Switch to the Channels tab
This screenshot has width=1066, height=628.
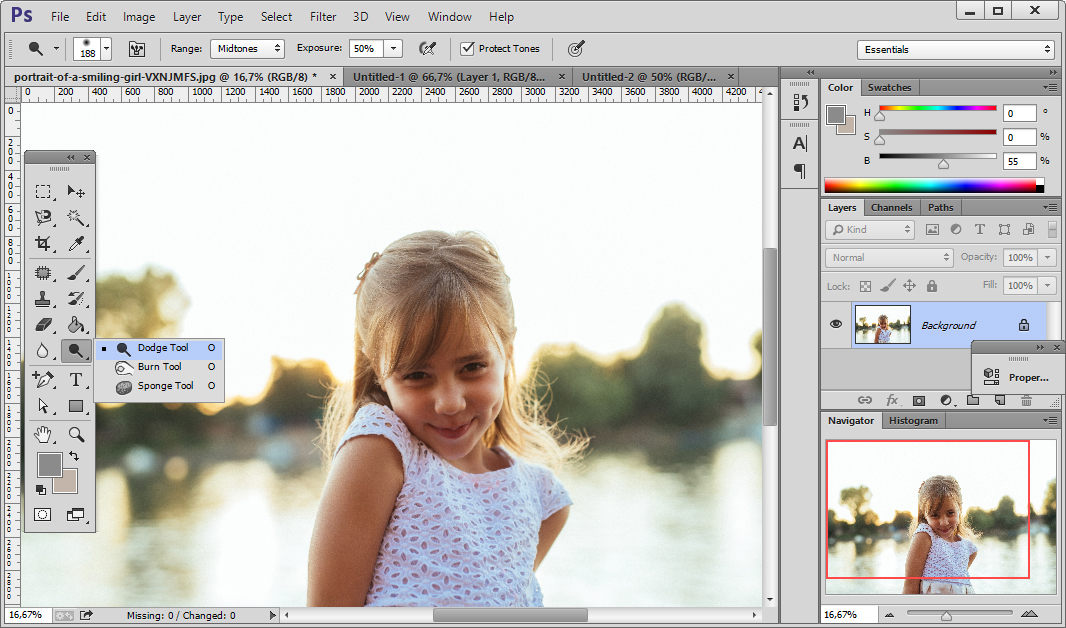pyautogui.click(x=891, y=207)
